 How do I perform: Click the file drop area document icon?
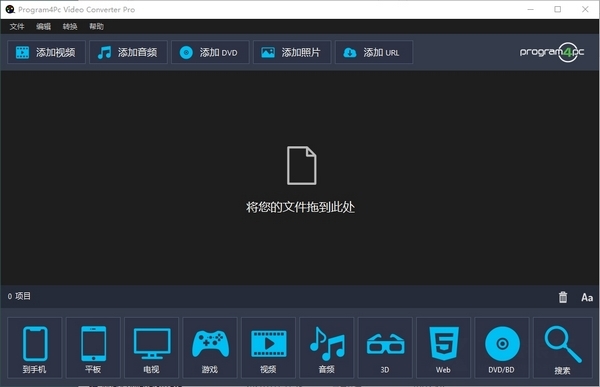tap(302, 165)
